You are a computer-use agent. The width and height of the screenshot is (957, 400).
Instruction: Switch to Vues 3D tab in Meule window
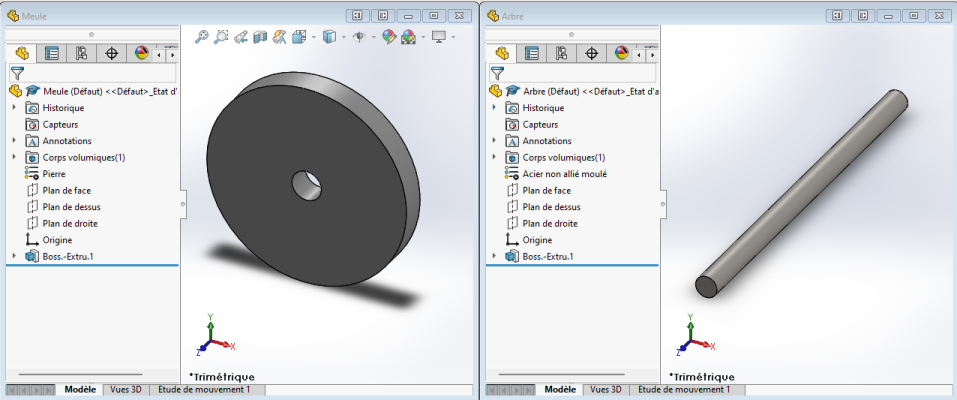pyautogui.click(x=126, y=389)
